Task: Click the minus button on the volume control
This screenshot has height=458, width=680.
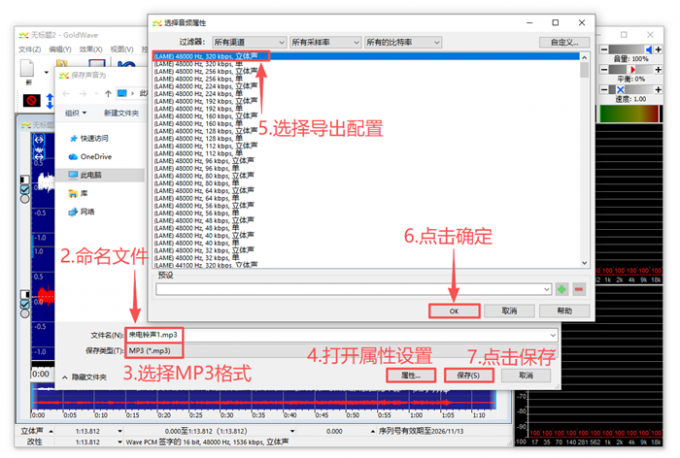Action: point(604,49)
